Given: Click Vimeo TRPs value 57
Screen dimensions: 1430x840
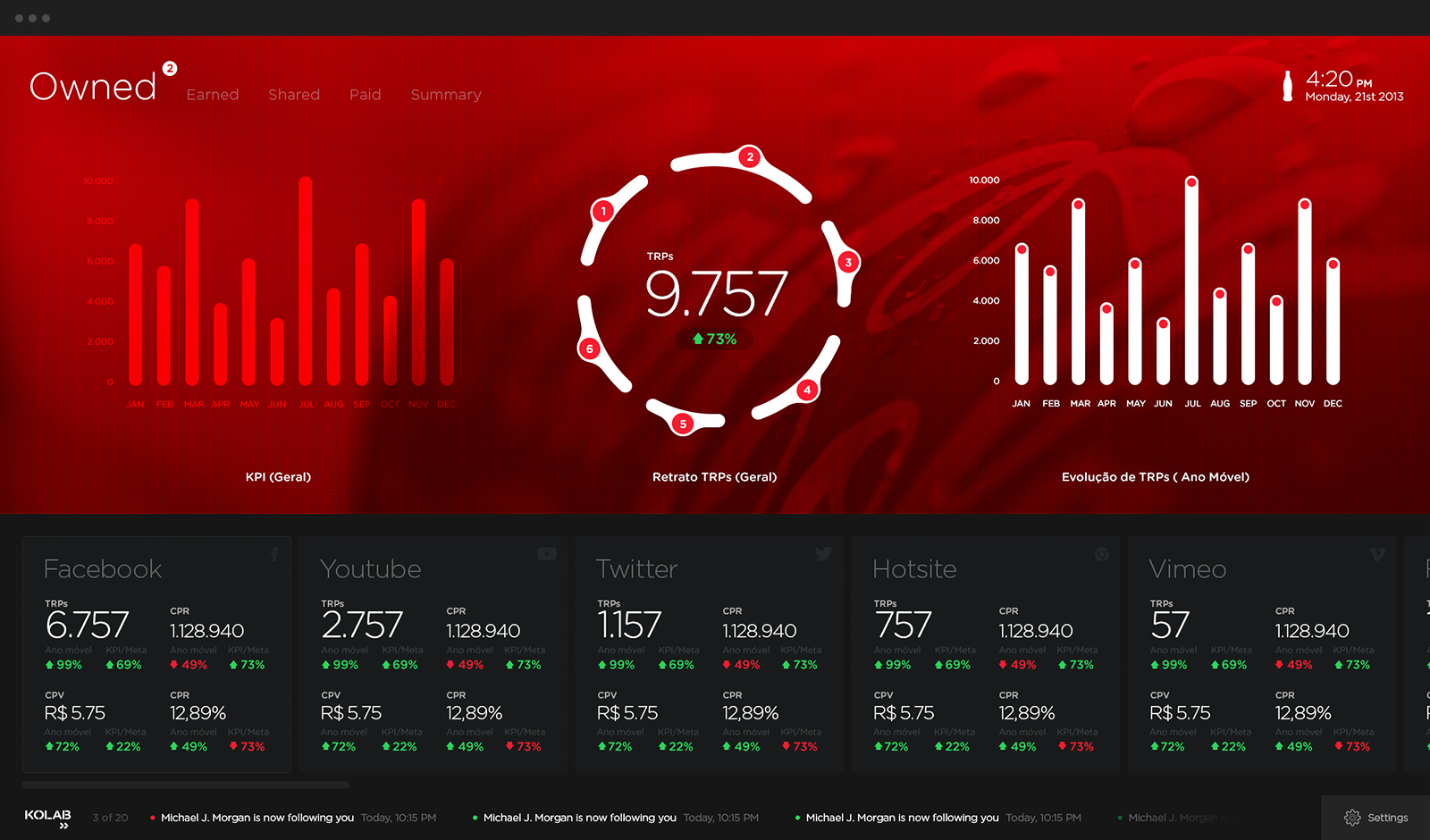Looking at the screenshot, I should pos(1170,625).
